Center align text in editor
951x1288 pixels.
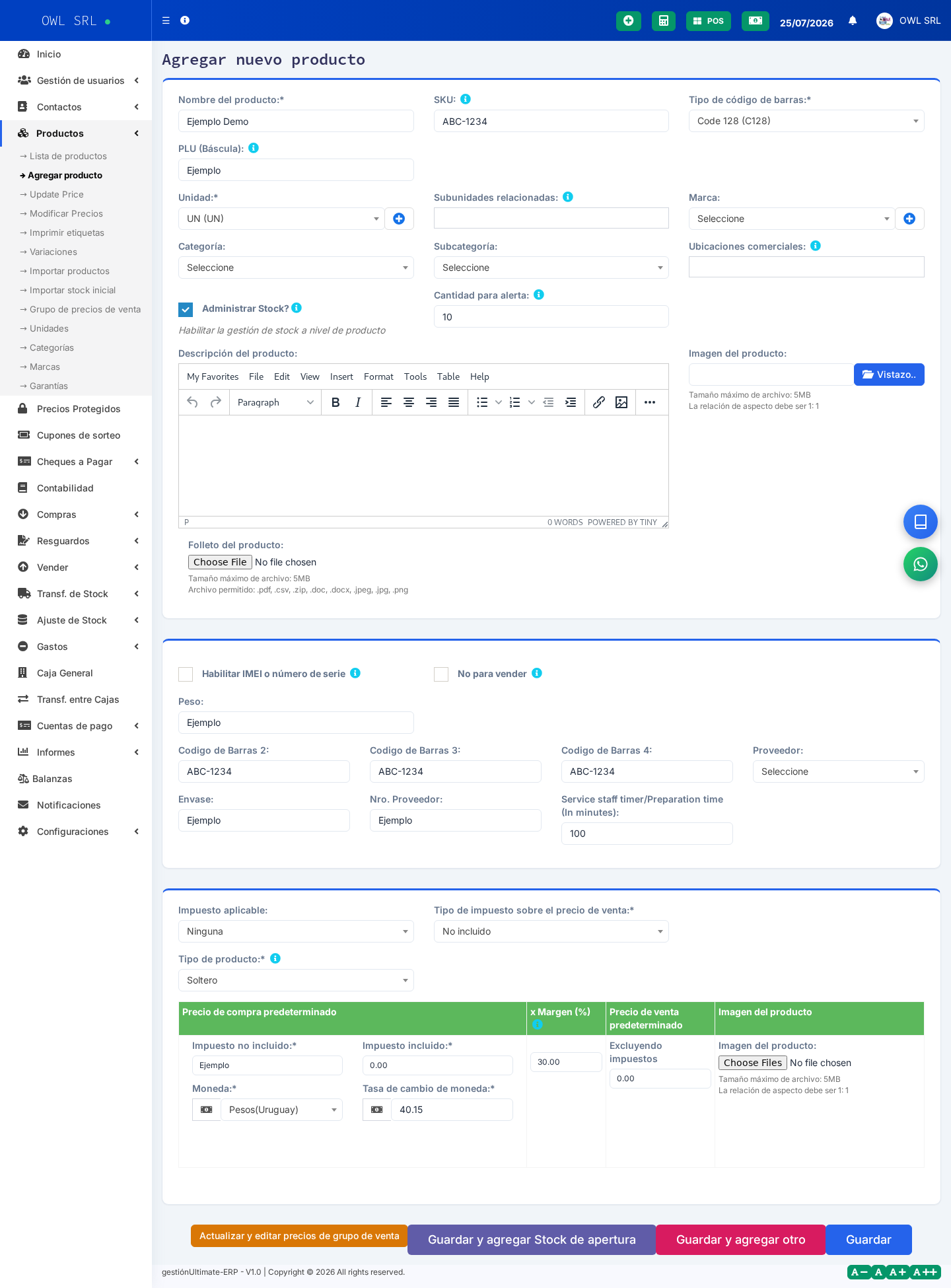pyautogui.click(x=409, y=402)
